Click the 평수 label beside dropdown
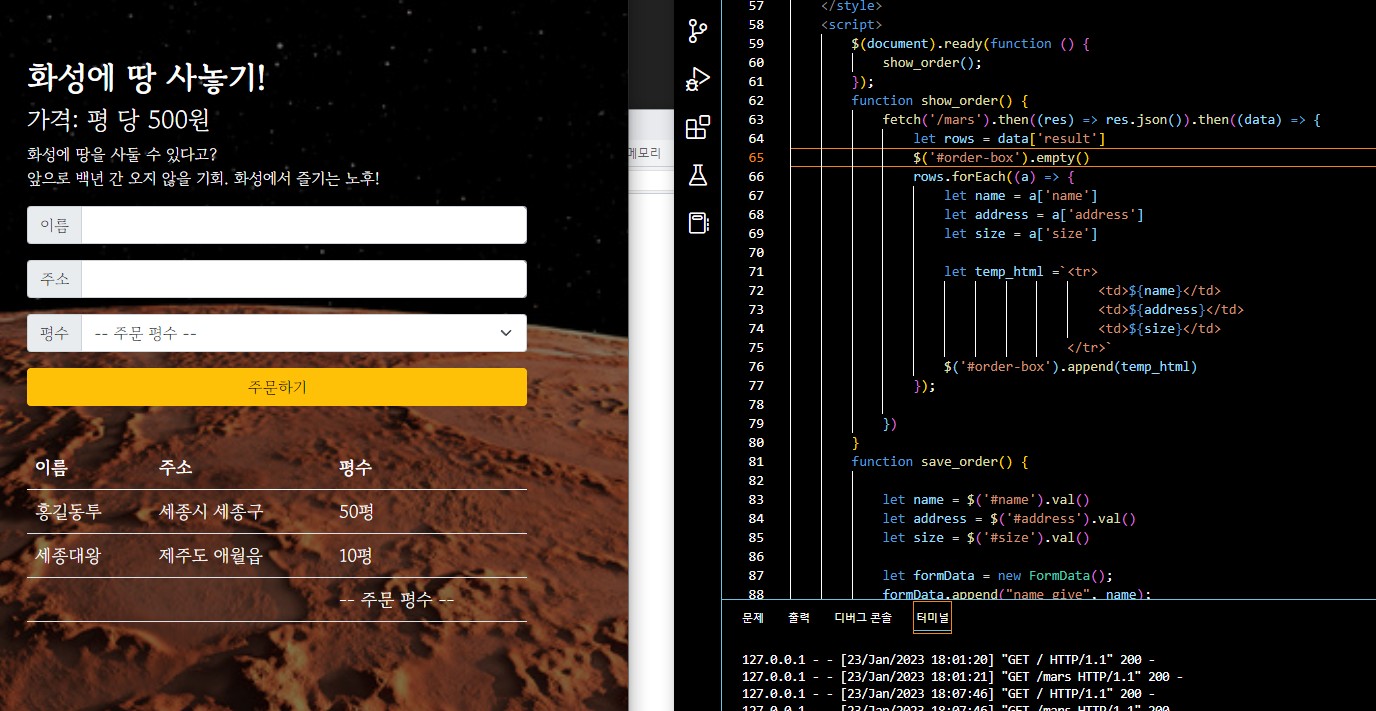 [54, 333]
